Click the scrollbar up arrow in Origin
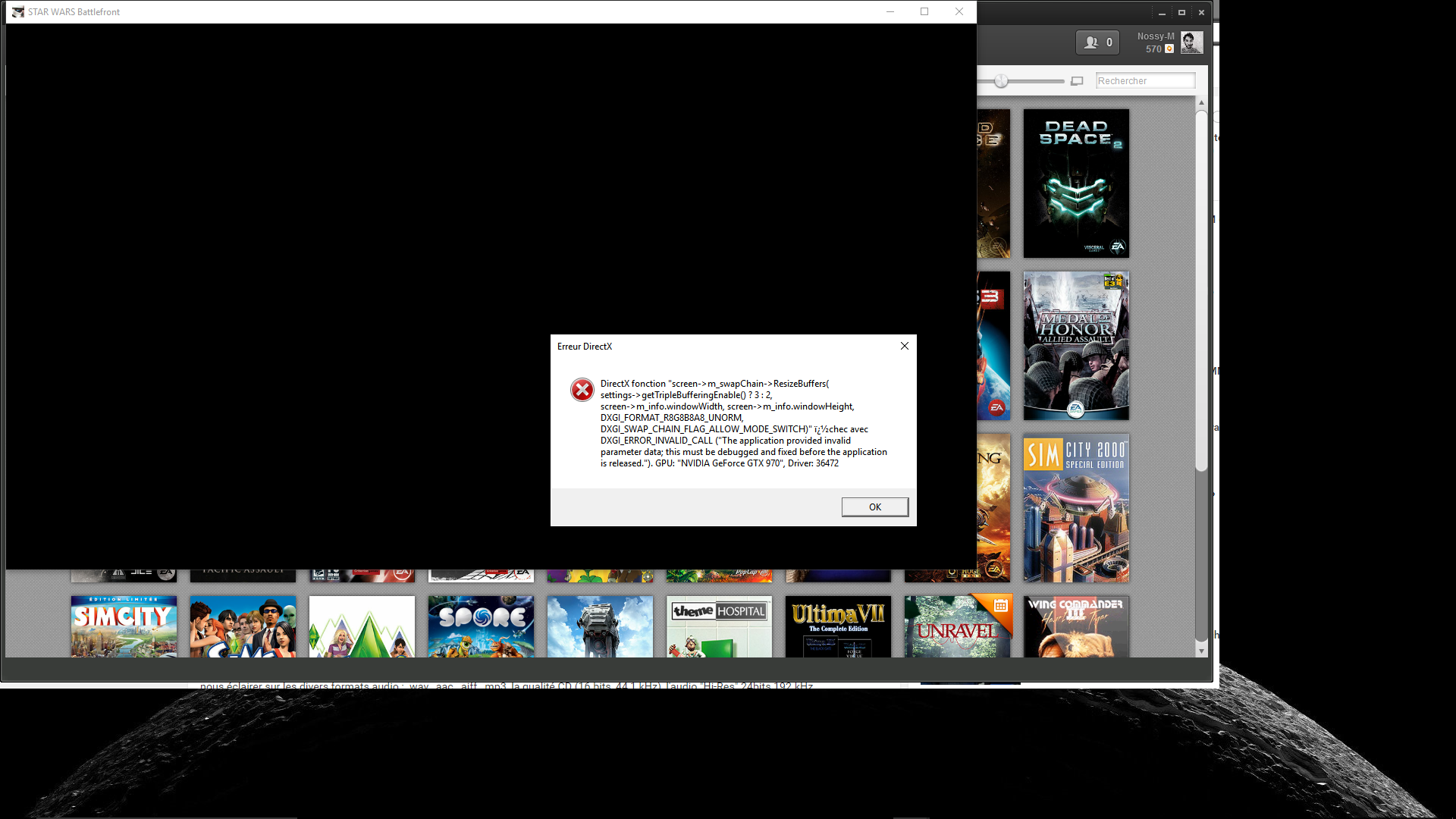 pos(1201,102)
